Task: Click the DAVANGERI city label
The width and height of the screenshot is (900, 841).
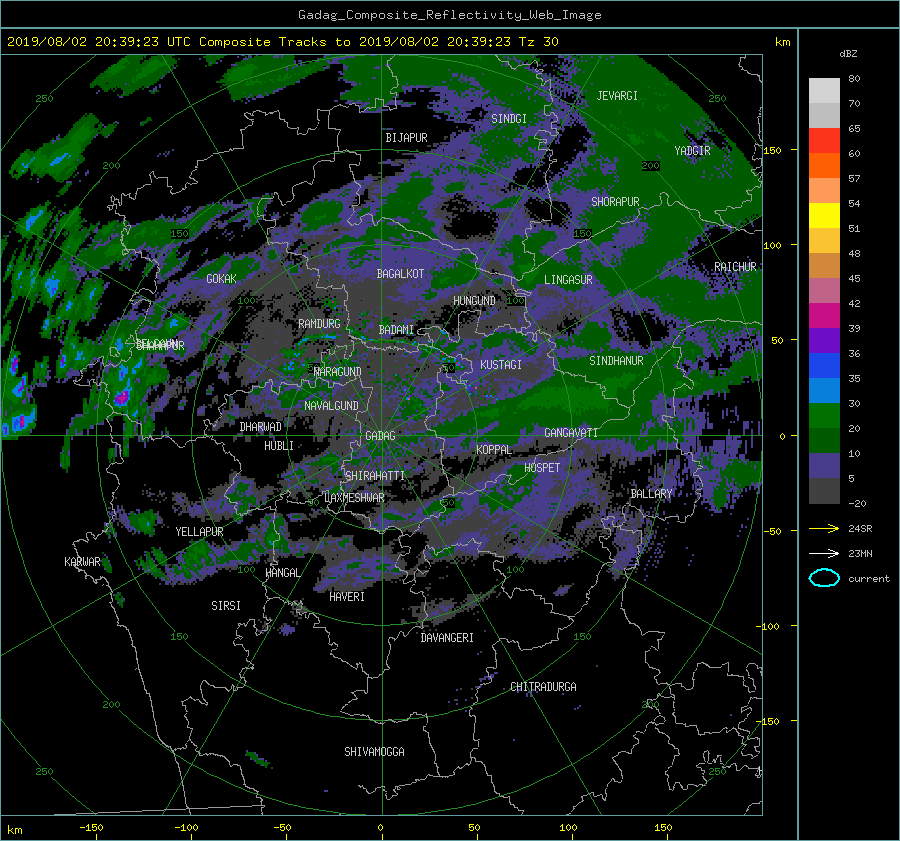Action: (x=447, y=638)
